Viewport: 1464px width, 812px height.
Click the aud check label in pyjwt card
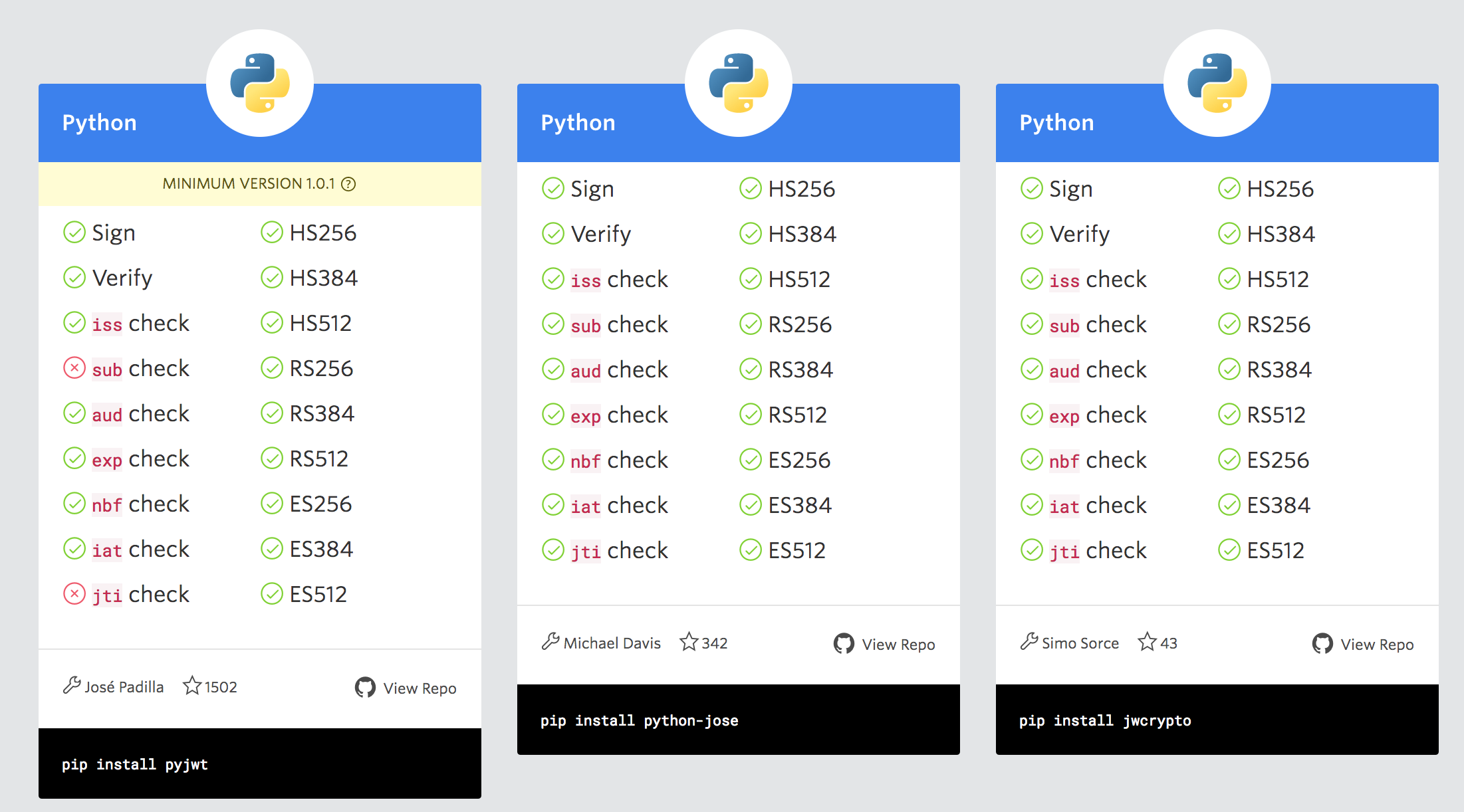(141, 413)
